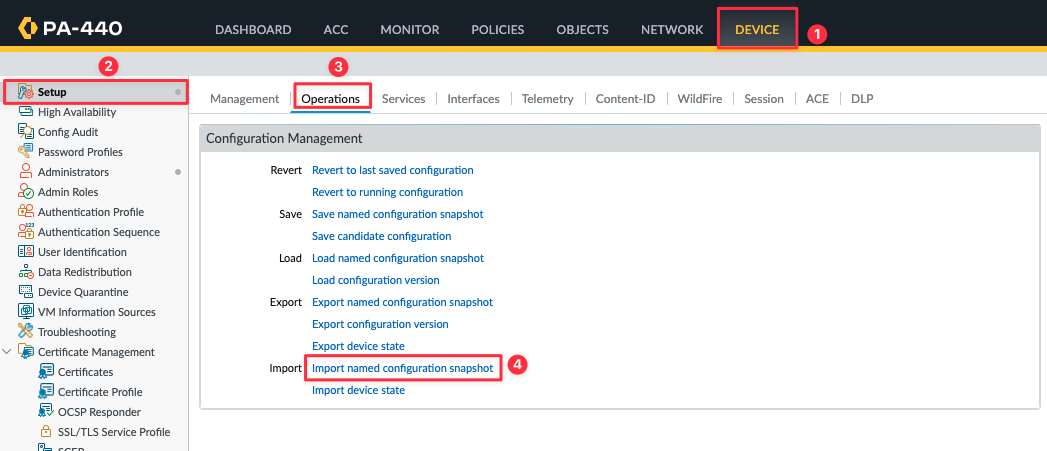This screenshot has width=1047, height=451.
Task: Click the SSL/TLS Service Profile lock icon
Action: pos(45,432)
